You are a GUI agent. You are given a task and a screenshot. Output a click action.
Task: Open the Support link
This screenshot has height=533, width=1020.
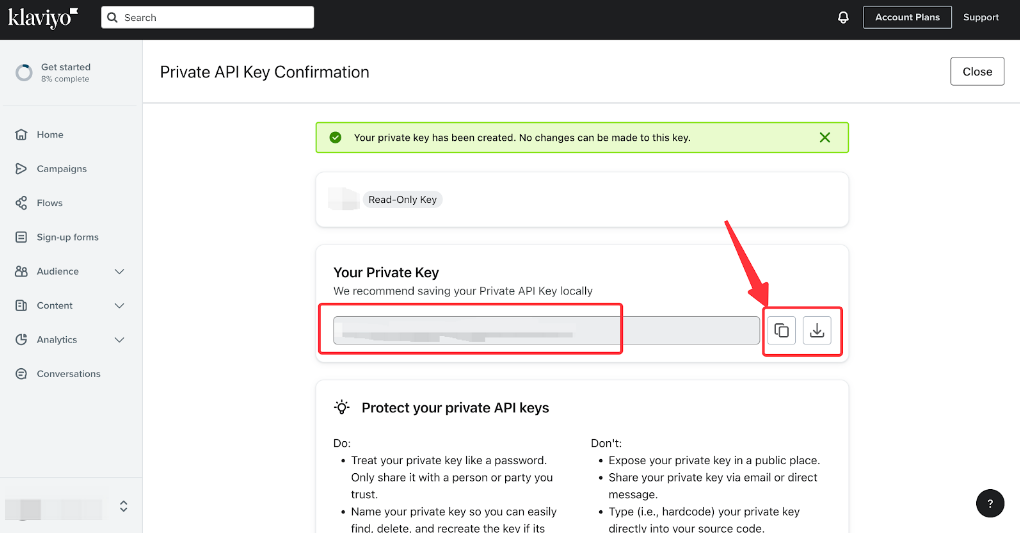pyautogui.click(x=981, y=18)
